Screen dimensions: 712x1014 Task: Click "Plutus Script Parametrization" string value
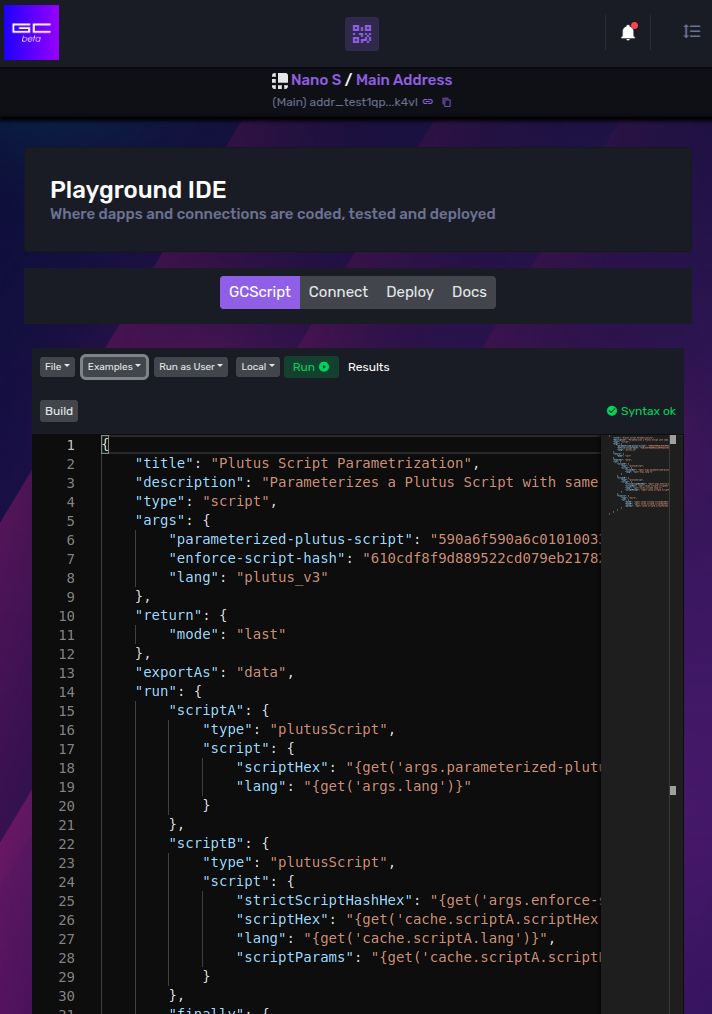coord(341,463)
